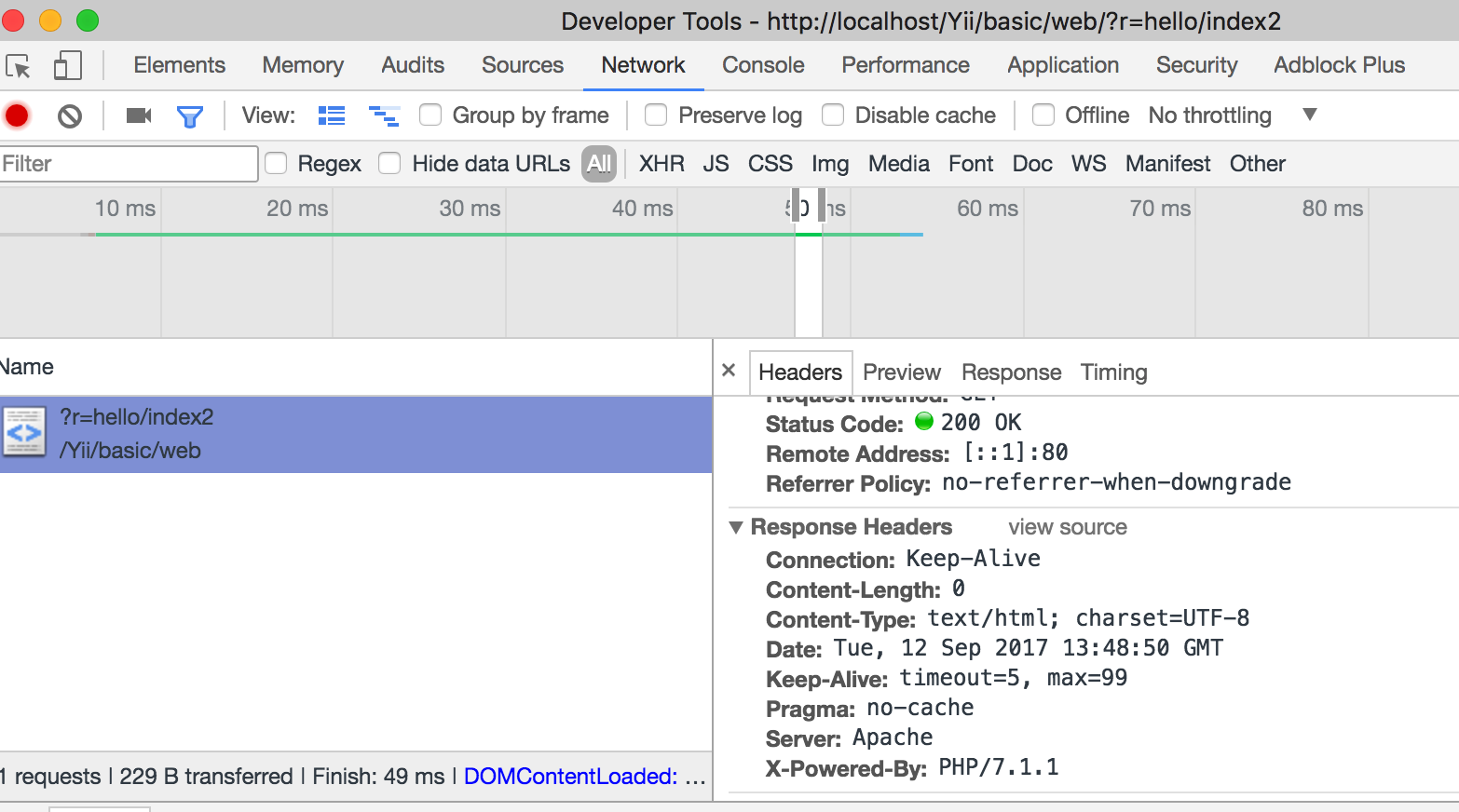The width and height of the screenshot is (1459, 812).
Task: Open the Console tab
Action: coord(763,65)
